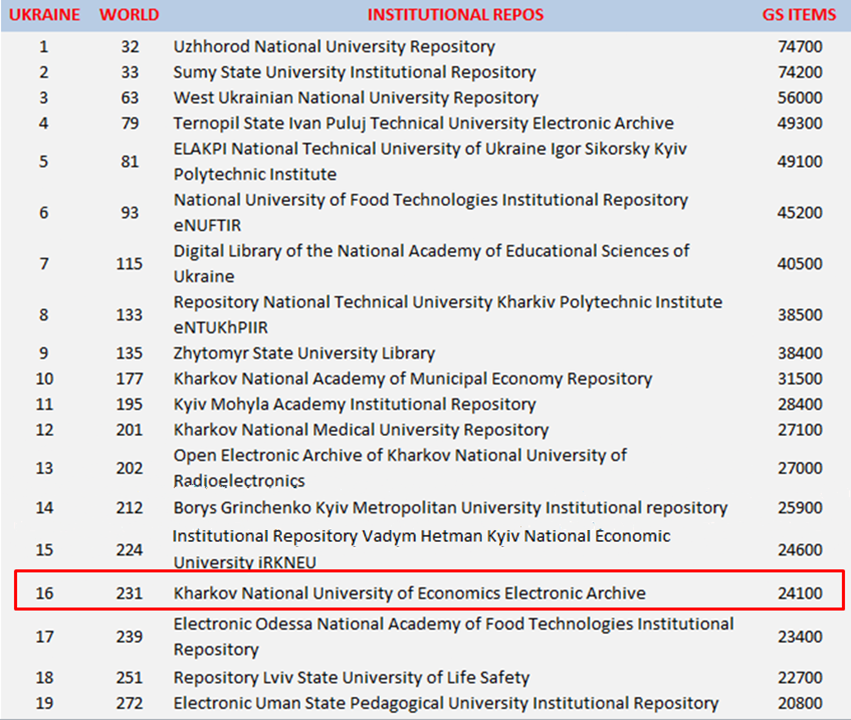Image resolution: width=851 pixels, height=720 pixels.
Task: Click the GS items value 56000
Action: click(x=800, y=98)
